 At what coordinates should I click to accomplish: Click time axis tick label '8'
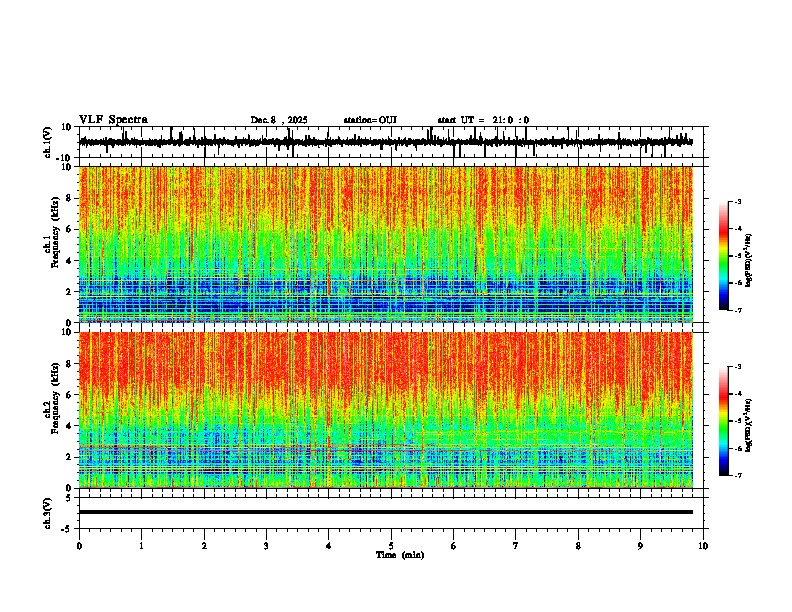click(578, 546)
